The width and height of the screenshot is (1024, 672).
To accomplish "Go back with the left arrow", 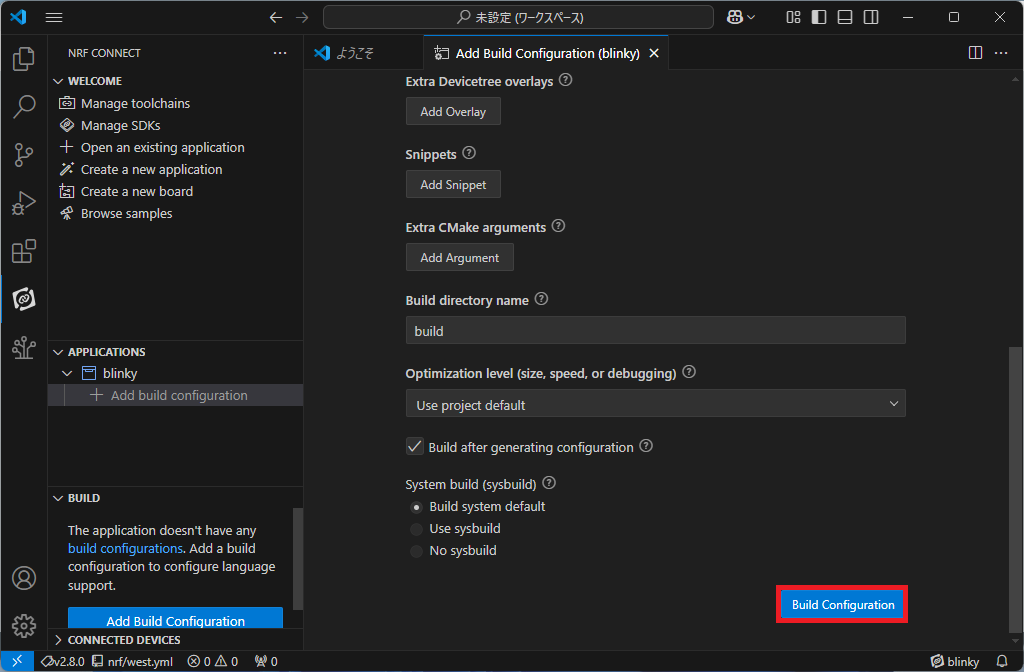I will (x=276, y=18).
